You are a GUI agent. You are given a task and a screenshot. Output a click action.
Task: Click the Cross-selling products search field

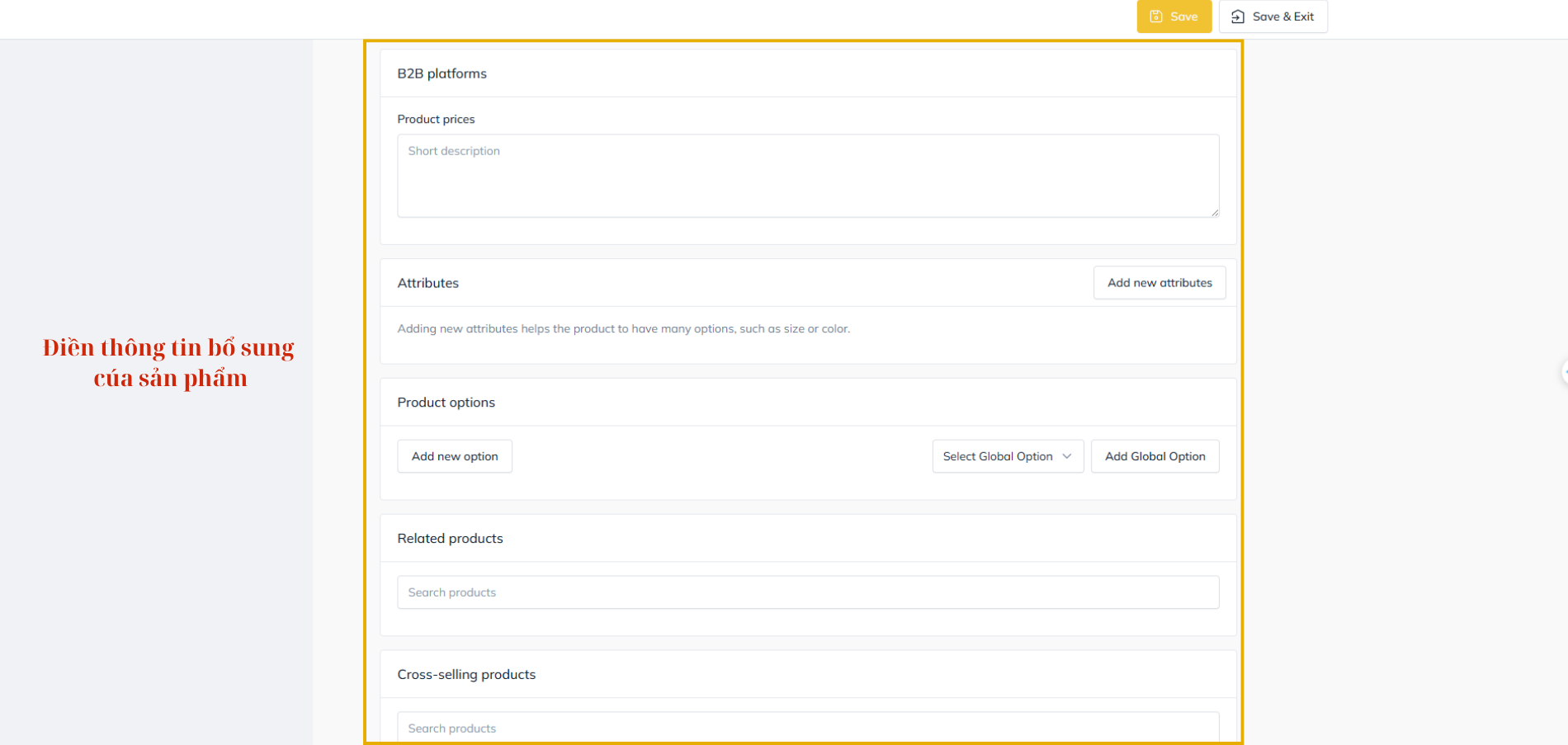(x=807, y=728)
